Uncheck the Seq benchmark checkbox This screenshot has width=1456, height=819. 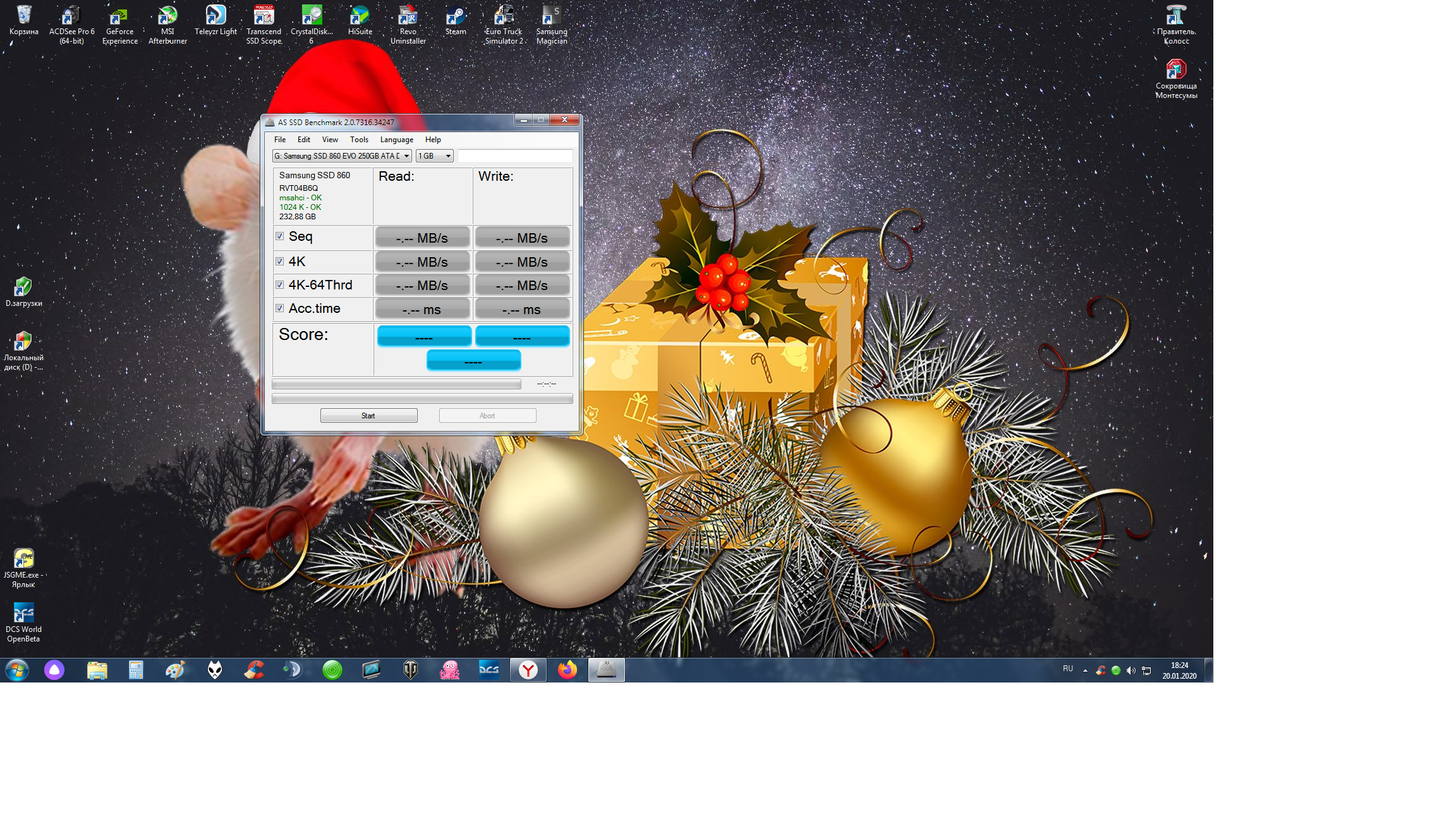[280, 236]
